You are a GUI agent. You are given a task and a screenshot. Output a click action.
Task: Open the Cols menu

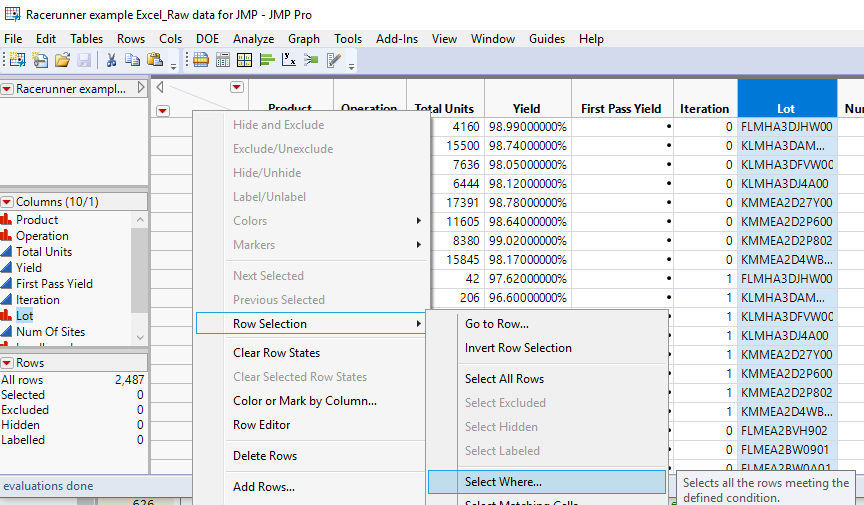(x=170, y=39)
